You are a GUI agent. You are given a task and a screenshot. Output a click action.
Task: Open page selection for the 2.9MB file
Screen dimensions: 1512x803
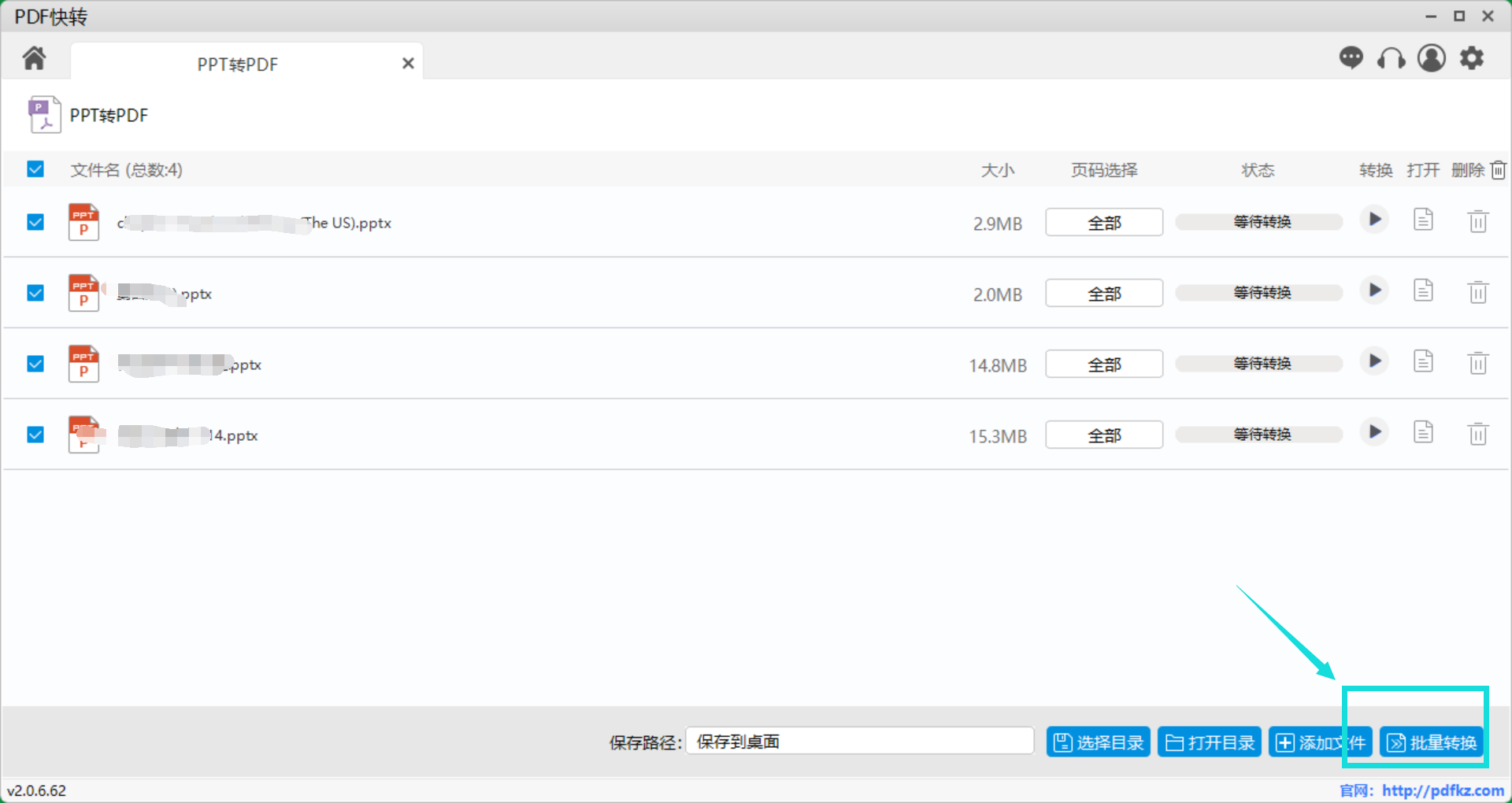1103,223
